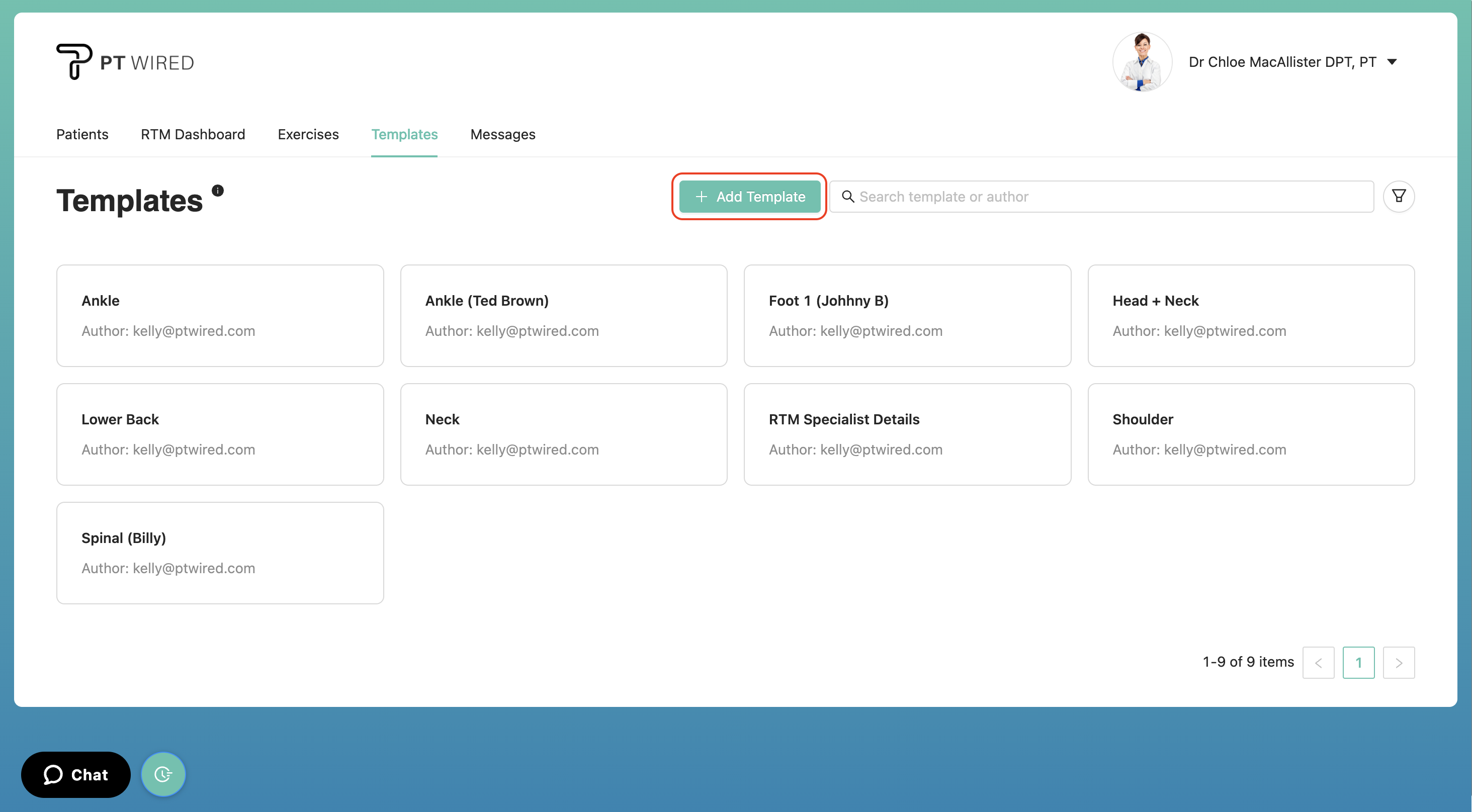Image resolution: width=1472 pixels, height=812 pixels.
Task: Open the template filter funnel icon
Action: (1398, 197)
